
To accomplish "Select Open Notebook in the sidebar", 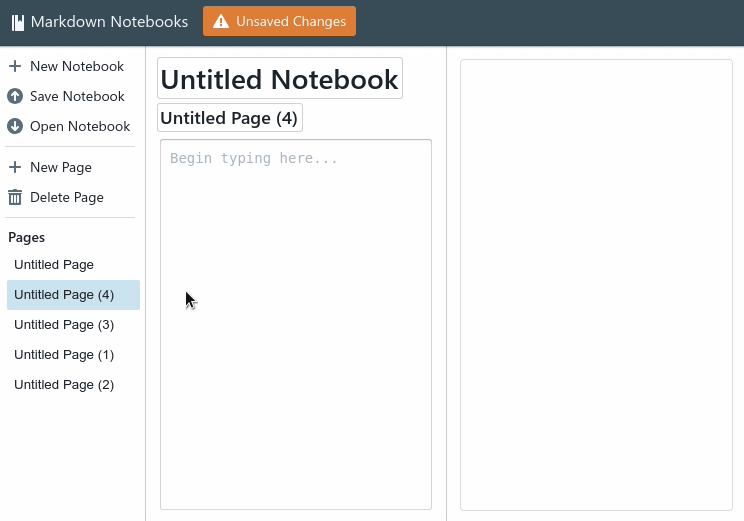I will pyautogui.click(x=80, y=126).
